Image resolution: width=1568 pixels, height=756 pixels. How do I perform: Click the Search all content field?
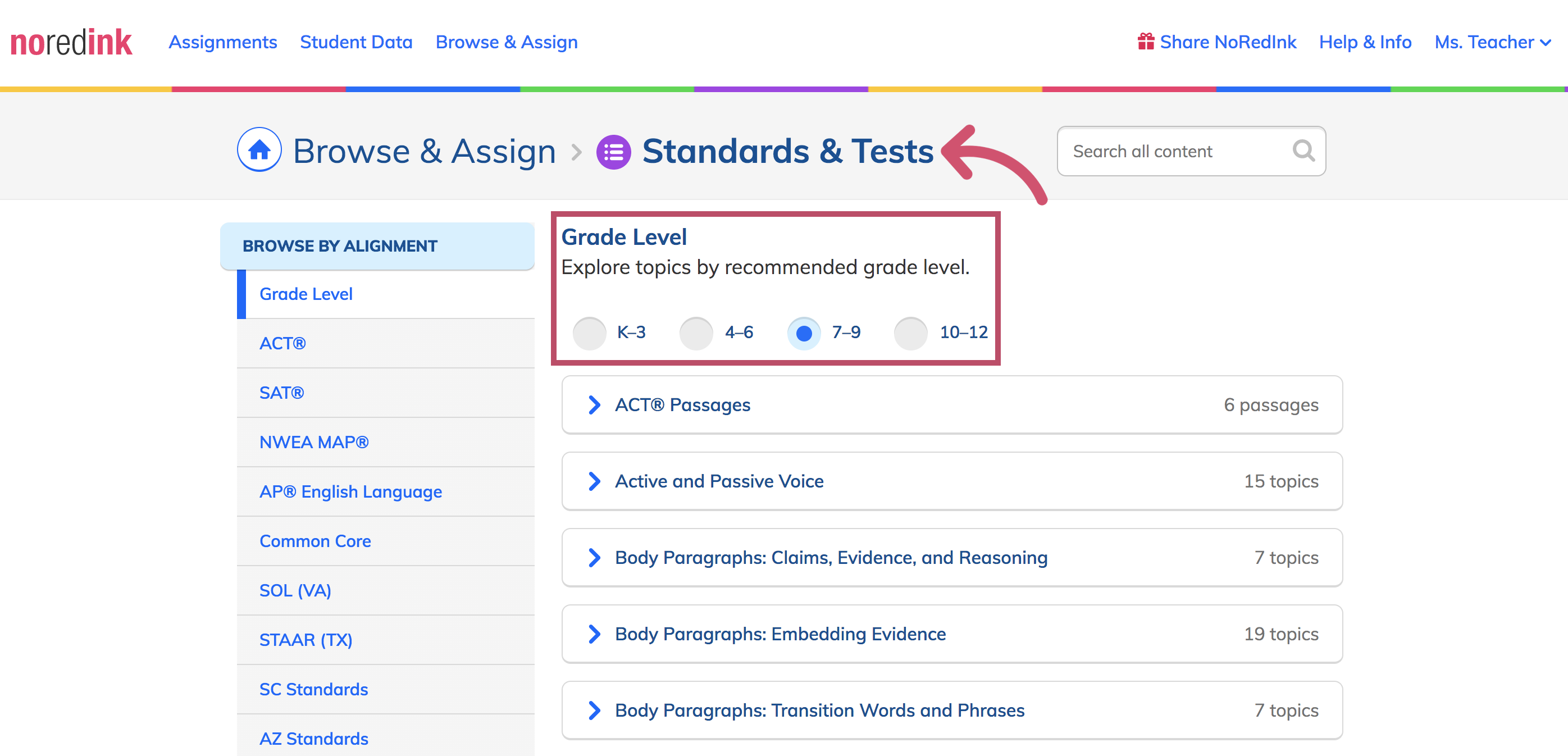click(x=1191, y=151)
